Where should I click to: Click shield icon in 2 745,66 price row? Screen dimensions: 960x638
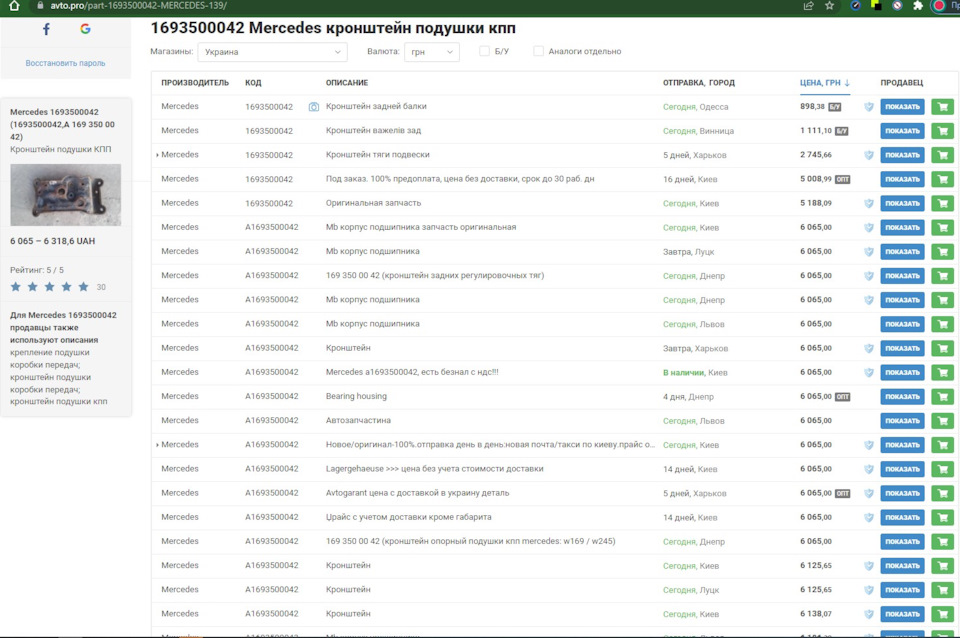pyautogui.click(x=869, y=155)
